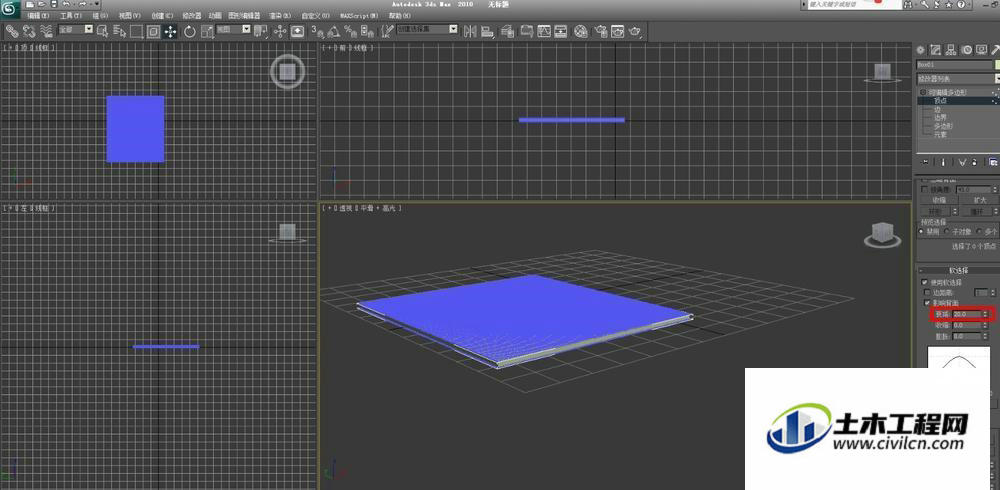This screenshot has width=1000, height=490.
Task: Choose Rectangular Selection Region tool
Action: [136, 31]
